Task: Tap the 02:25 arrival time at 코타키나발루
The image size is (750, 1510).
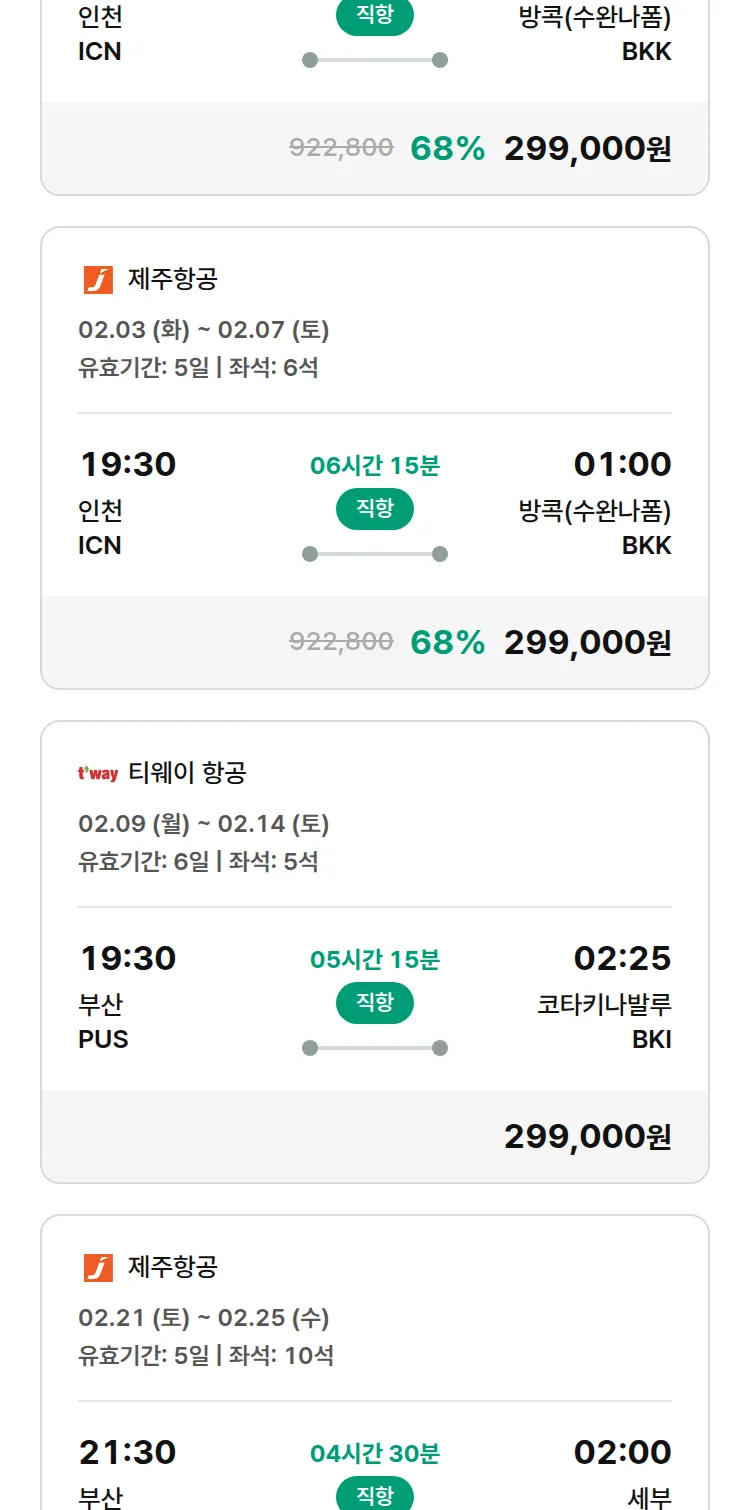Action: coord(622,958)
